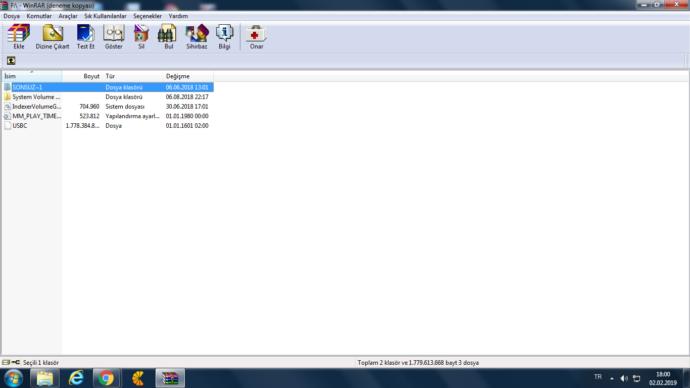This screenshot has height=388, width=690.
Task: Click Sistem dosyası type cell
Action: (x=125, y=106)
